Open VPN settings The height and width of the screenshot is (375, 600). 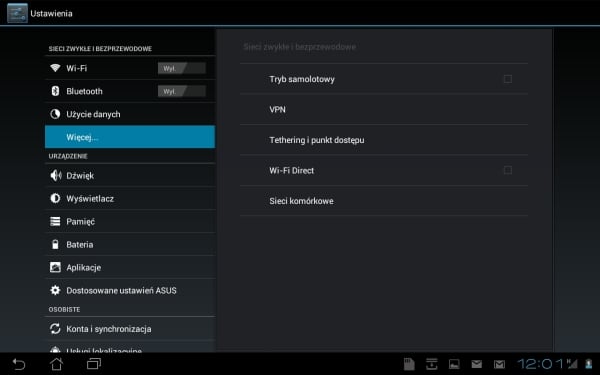coord(384,109)
